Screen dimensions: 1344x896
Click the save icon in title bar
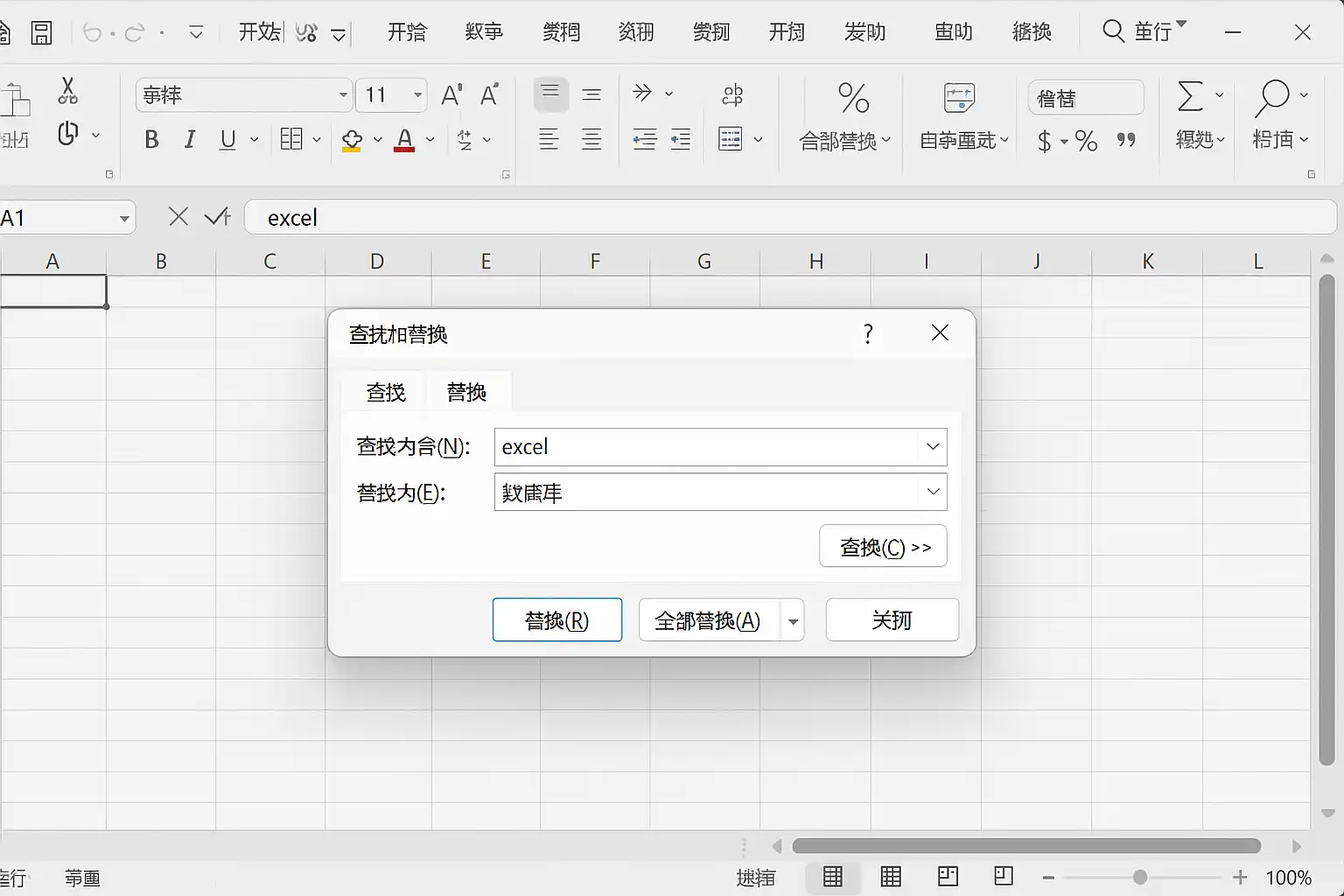(x=41, y=33)
